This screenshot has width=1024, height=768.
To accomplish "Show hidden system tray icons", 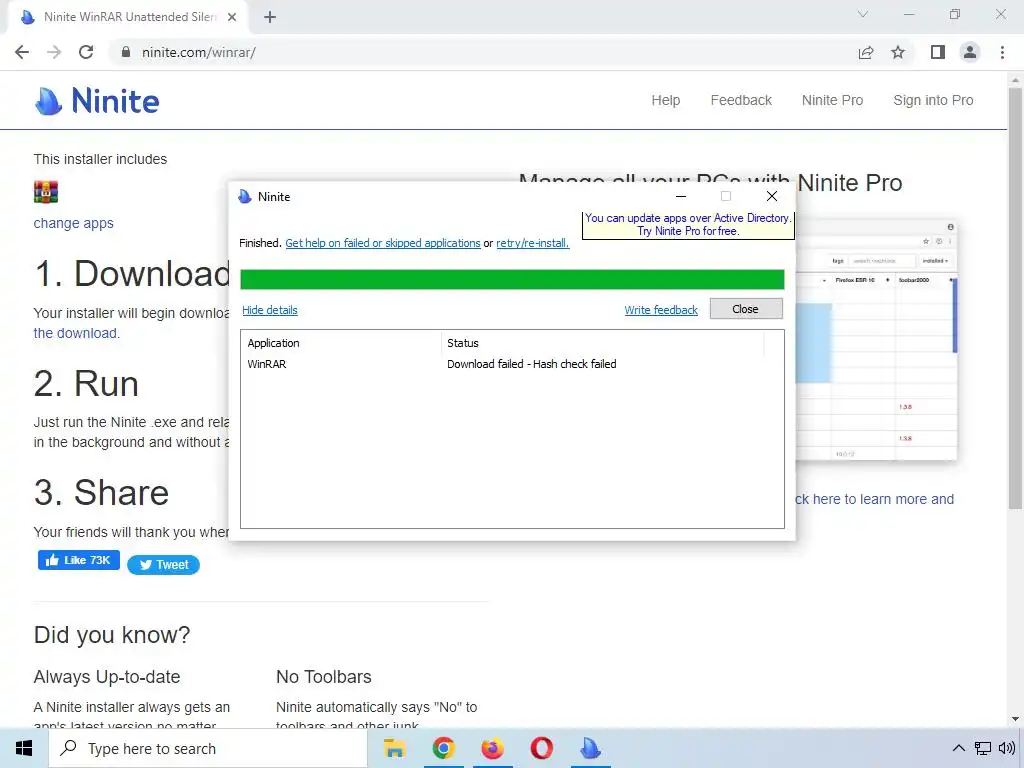I will click(958, 748).
